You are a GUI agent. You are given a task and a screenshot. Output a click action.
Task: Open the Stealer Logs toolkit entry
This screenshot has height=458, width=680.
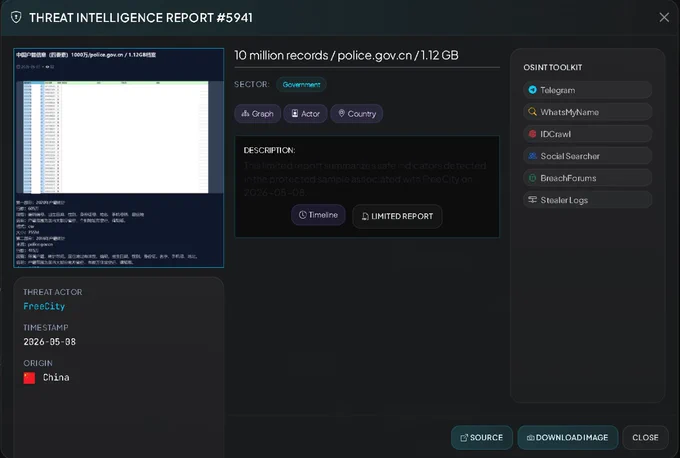click(x=587, y=200)
